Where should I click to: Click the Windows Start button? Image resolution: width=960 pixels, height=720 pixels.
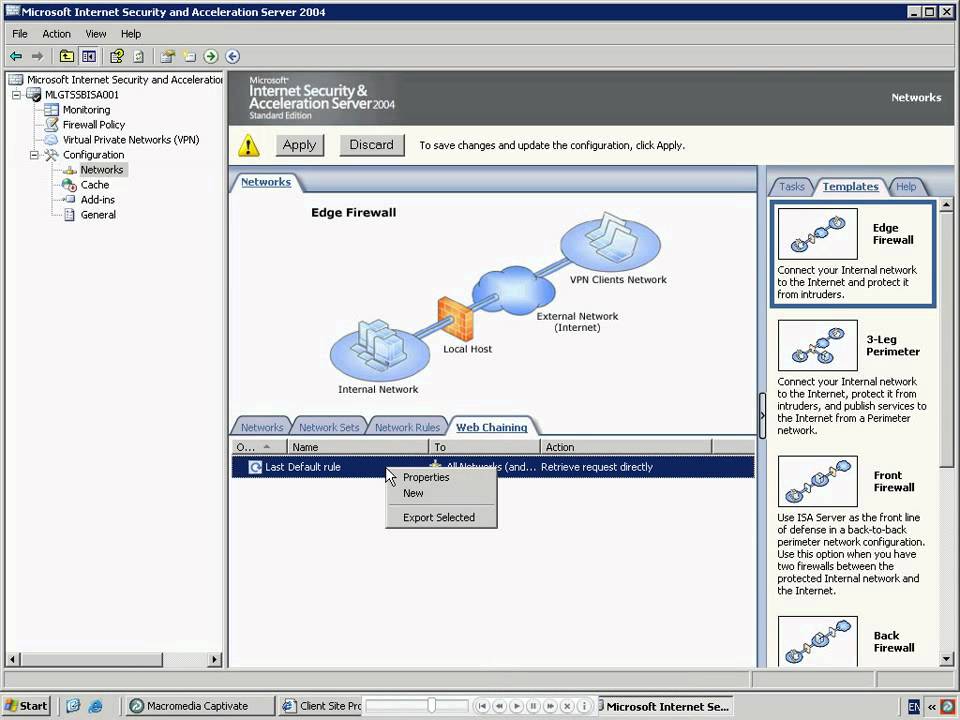(26, 706)
